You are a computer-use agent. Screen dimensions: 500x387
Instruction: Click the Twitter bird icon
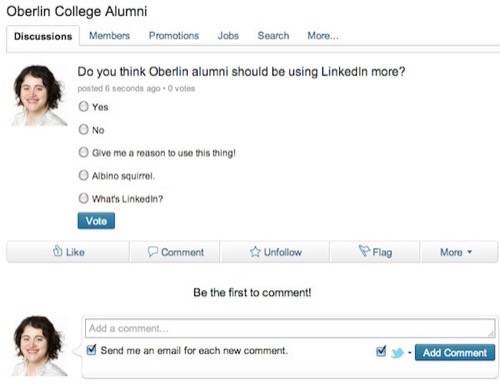[x=397, y=353]
